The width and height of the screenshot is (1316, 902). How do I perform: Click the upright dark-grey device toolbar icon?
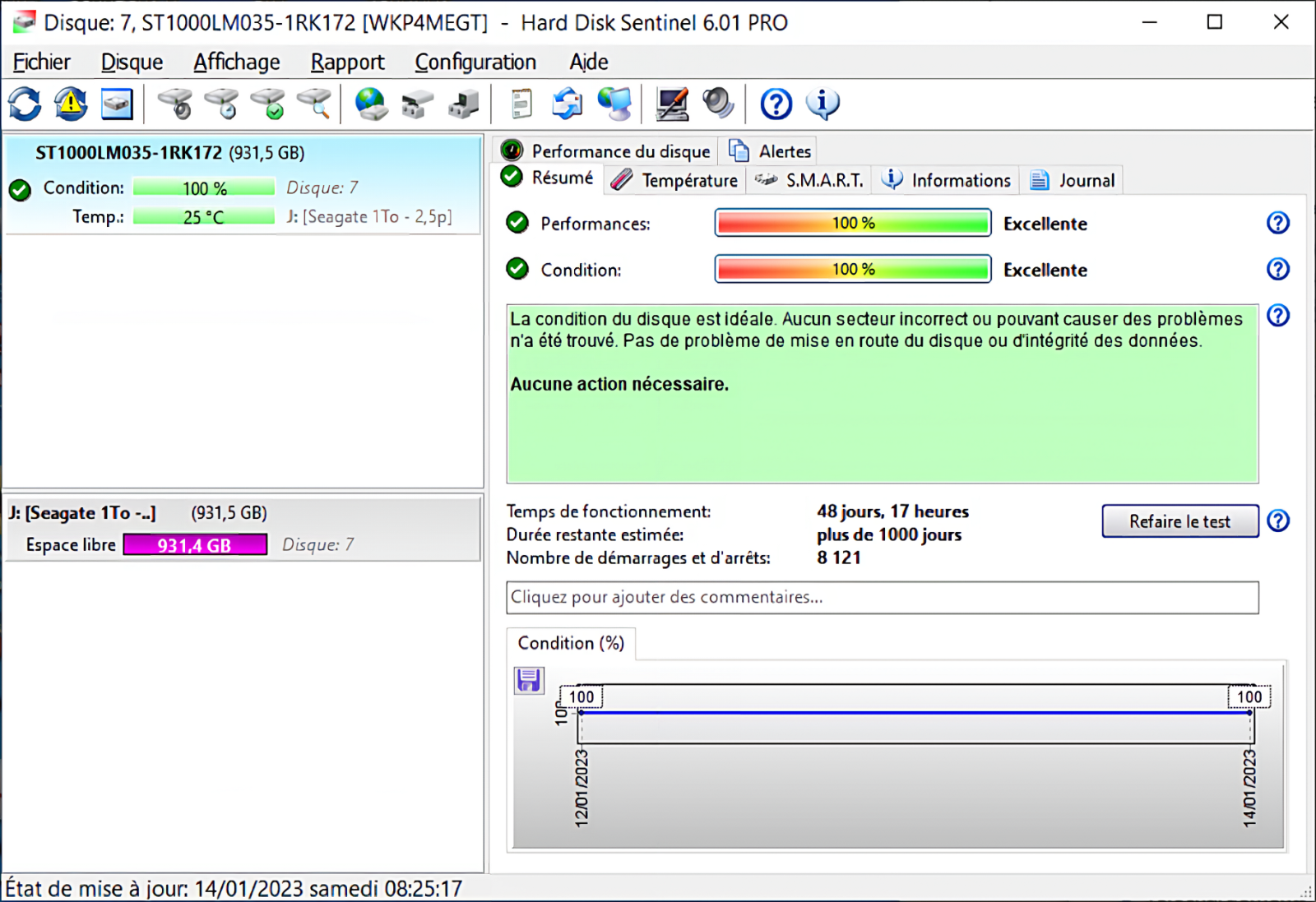tap(463, 104)
